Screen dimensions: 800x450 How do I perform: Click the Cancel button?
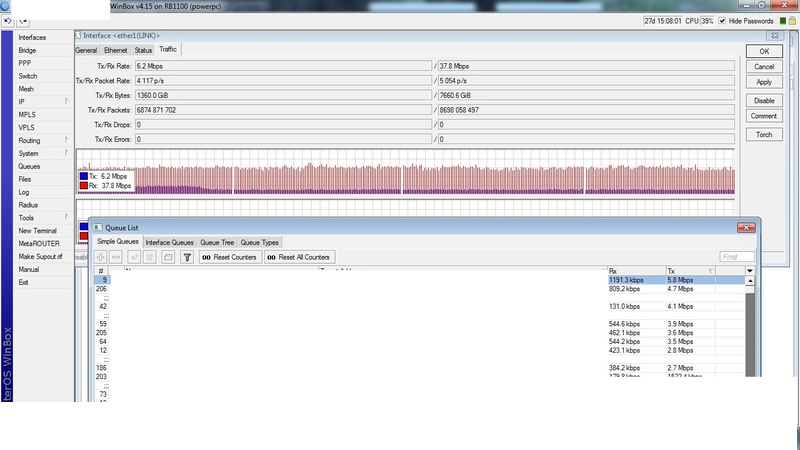764,67
